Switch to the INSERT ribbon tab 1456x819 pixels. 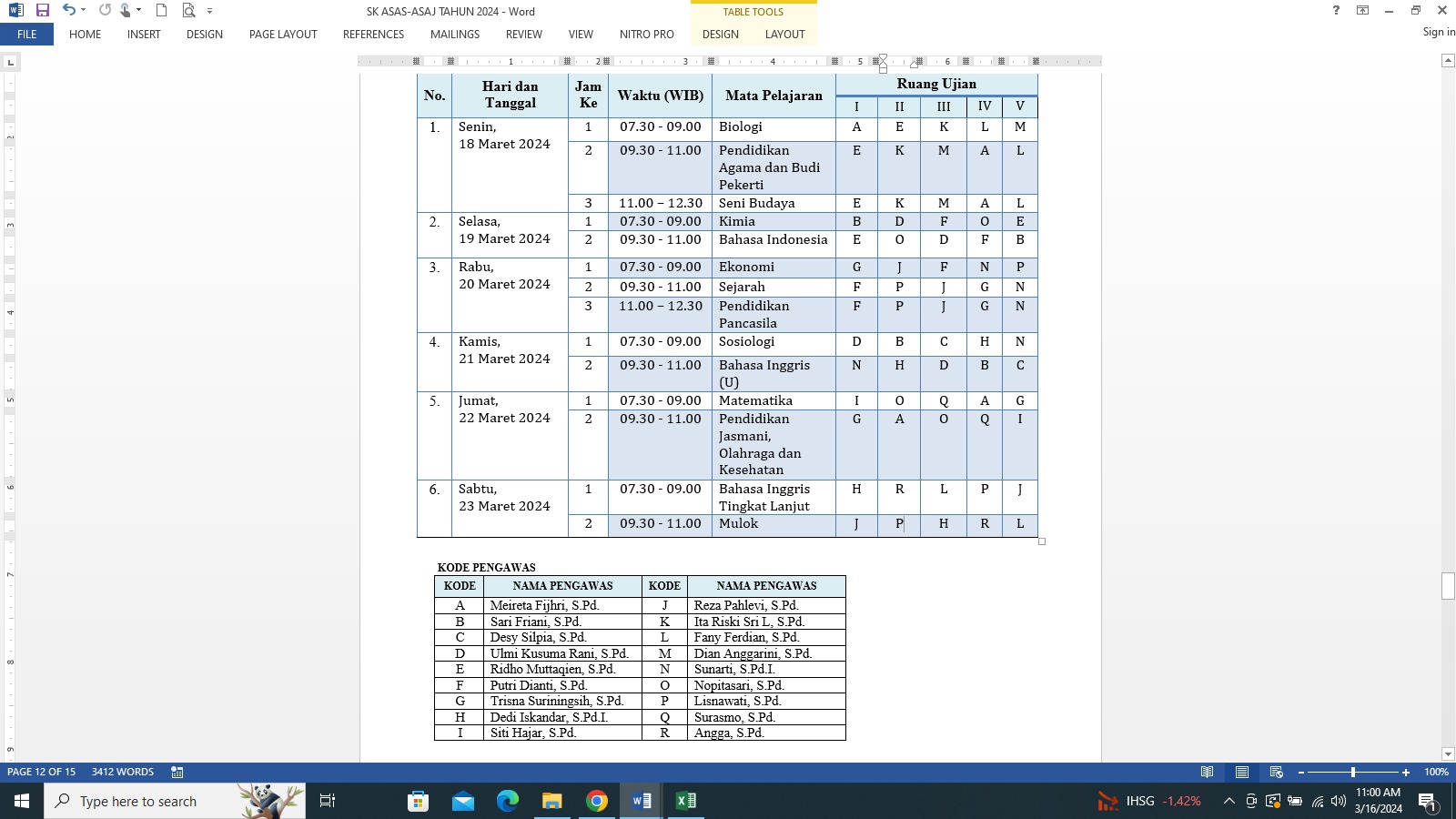(x=144, y=35)
